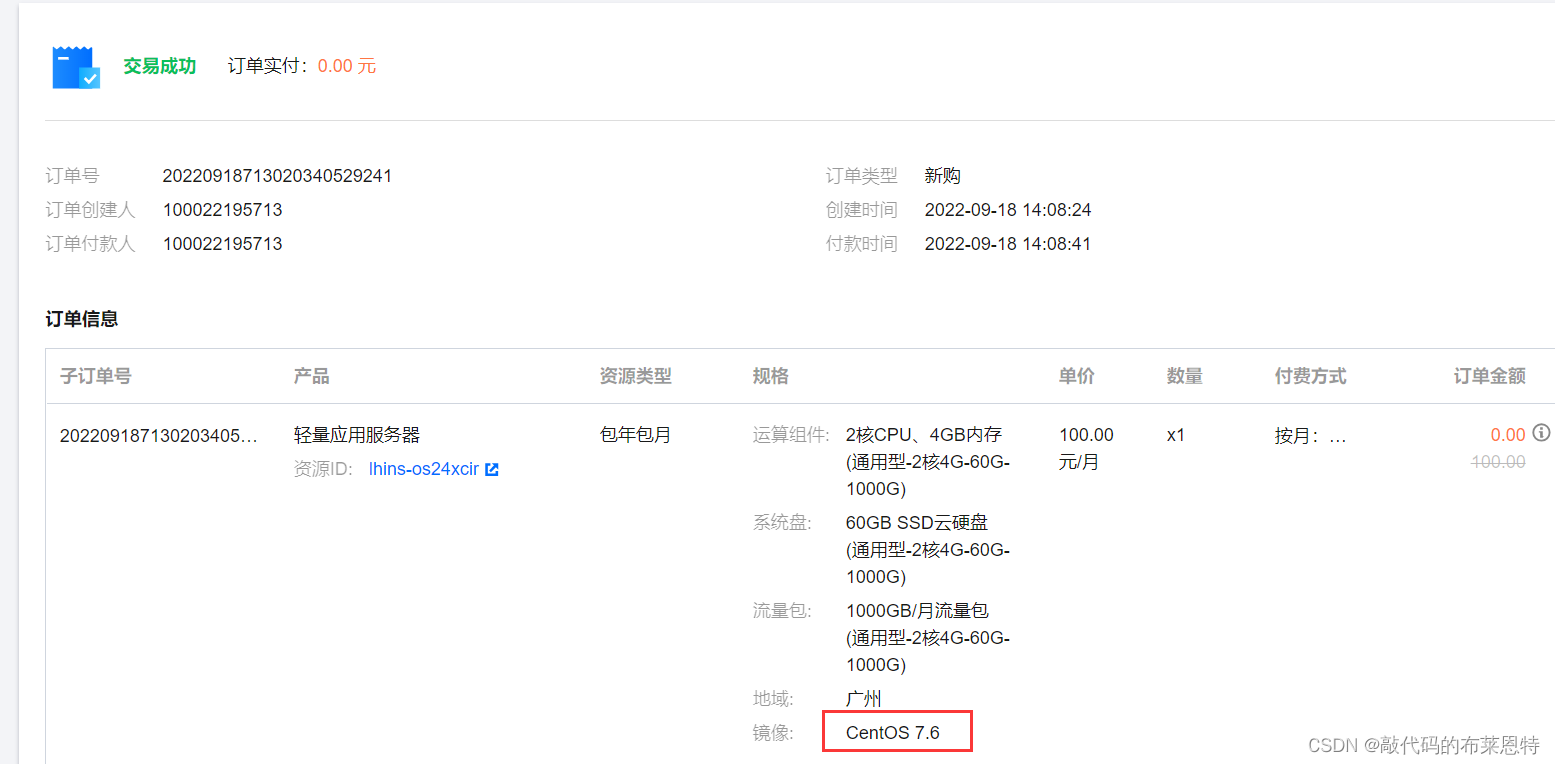1555x764 pixels.
Task: Select order number 20220918713020340529241
Action: [x=277, y=176]
